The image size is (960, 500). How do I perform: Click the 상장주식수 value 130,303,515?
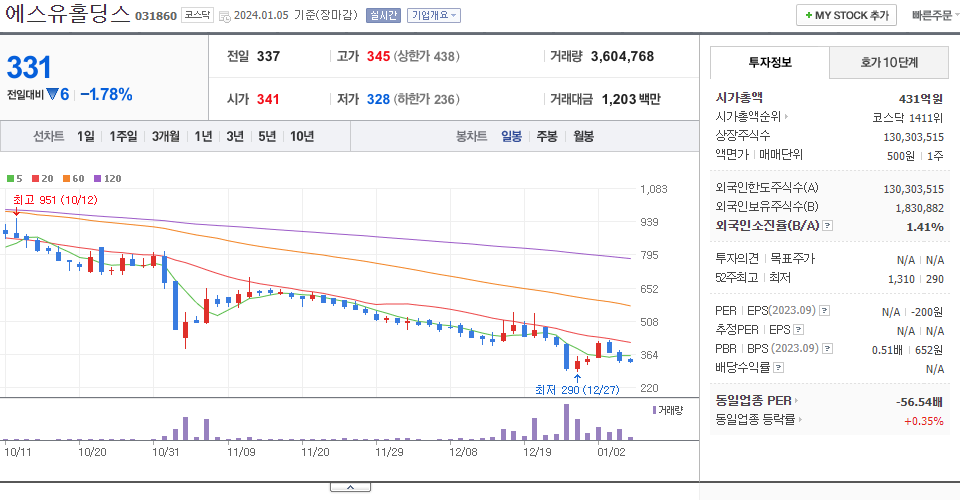coord(913,137)
